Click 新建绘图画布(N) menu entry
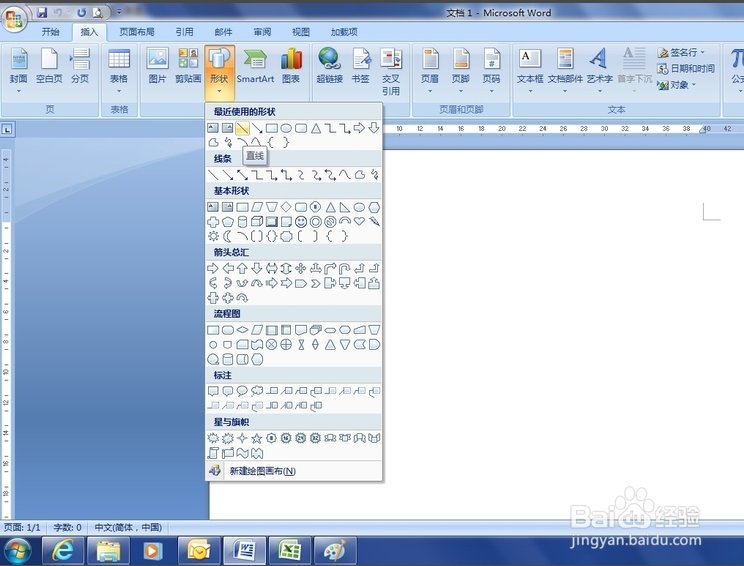744x566 pixels. tap(262, 471)
